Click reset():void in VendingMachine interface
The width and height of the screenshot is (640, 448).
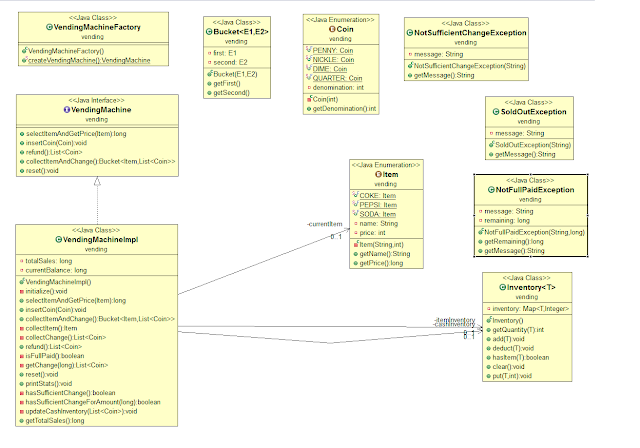pyautogui.click(x=42, y=171)
